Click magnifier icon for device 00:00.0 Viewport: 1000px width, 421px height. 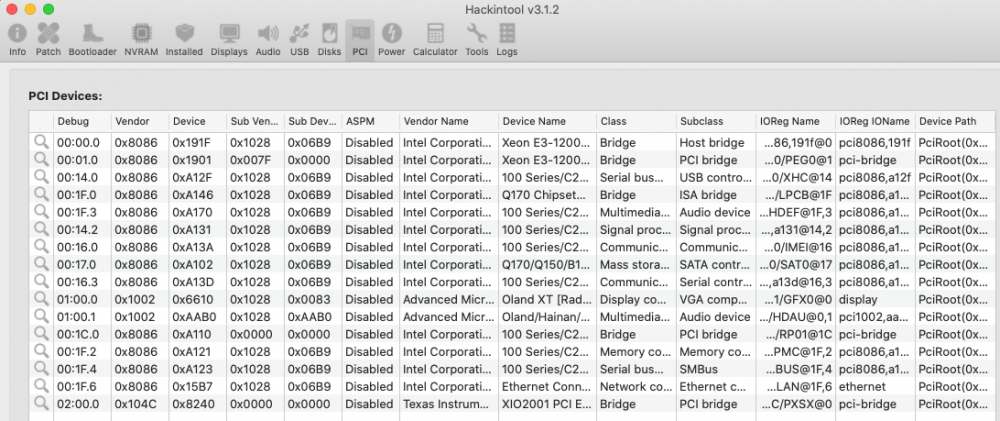tap(41, 143)
